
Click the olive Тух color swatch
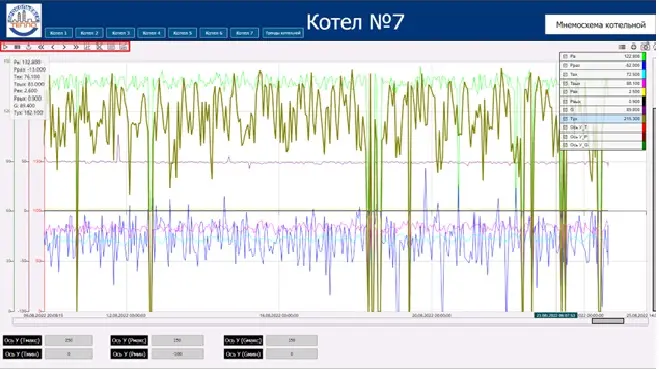(x=644, y=119)
